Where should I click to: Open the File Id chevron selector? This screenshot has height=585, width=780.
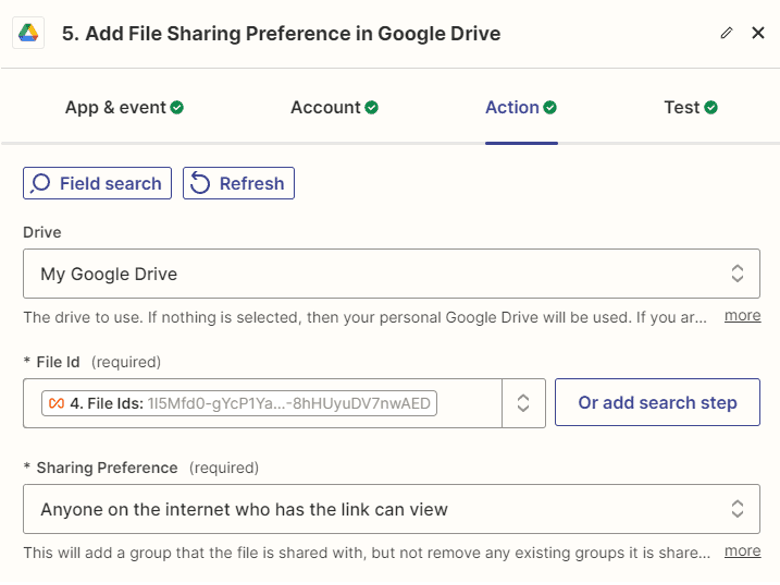point(523,403)
